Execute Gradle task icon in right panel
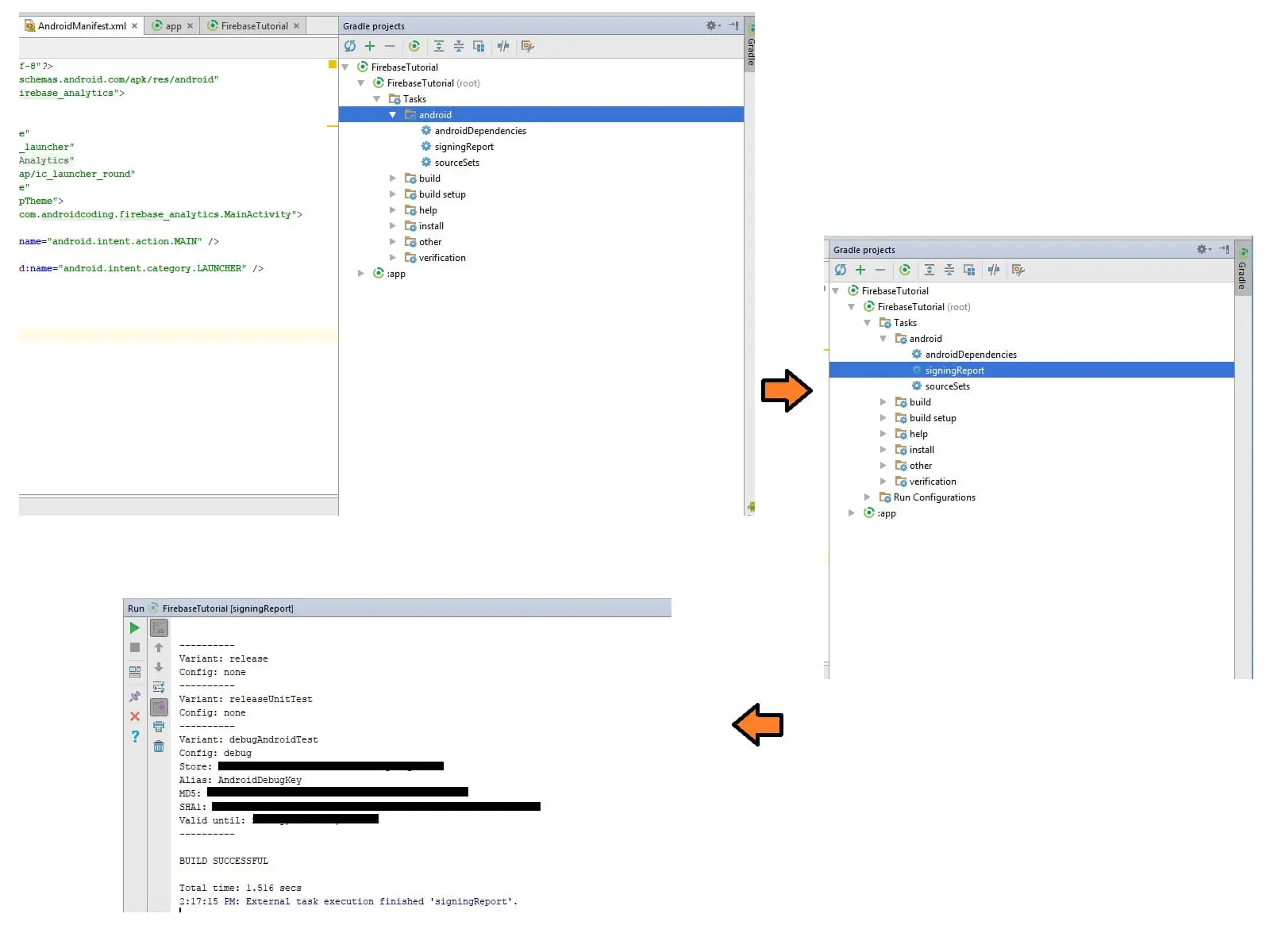 coord(905,270)
